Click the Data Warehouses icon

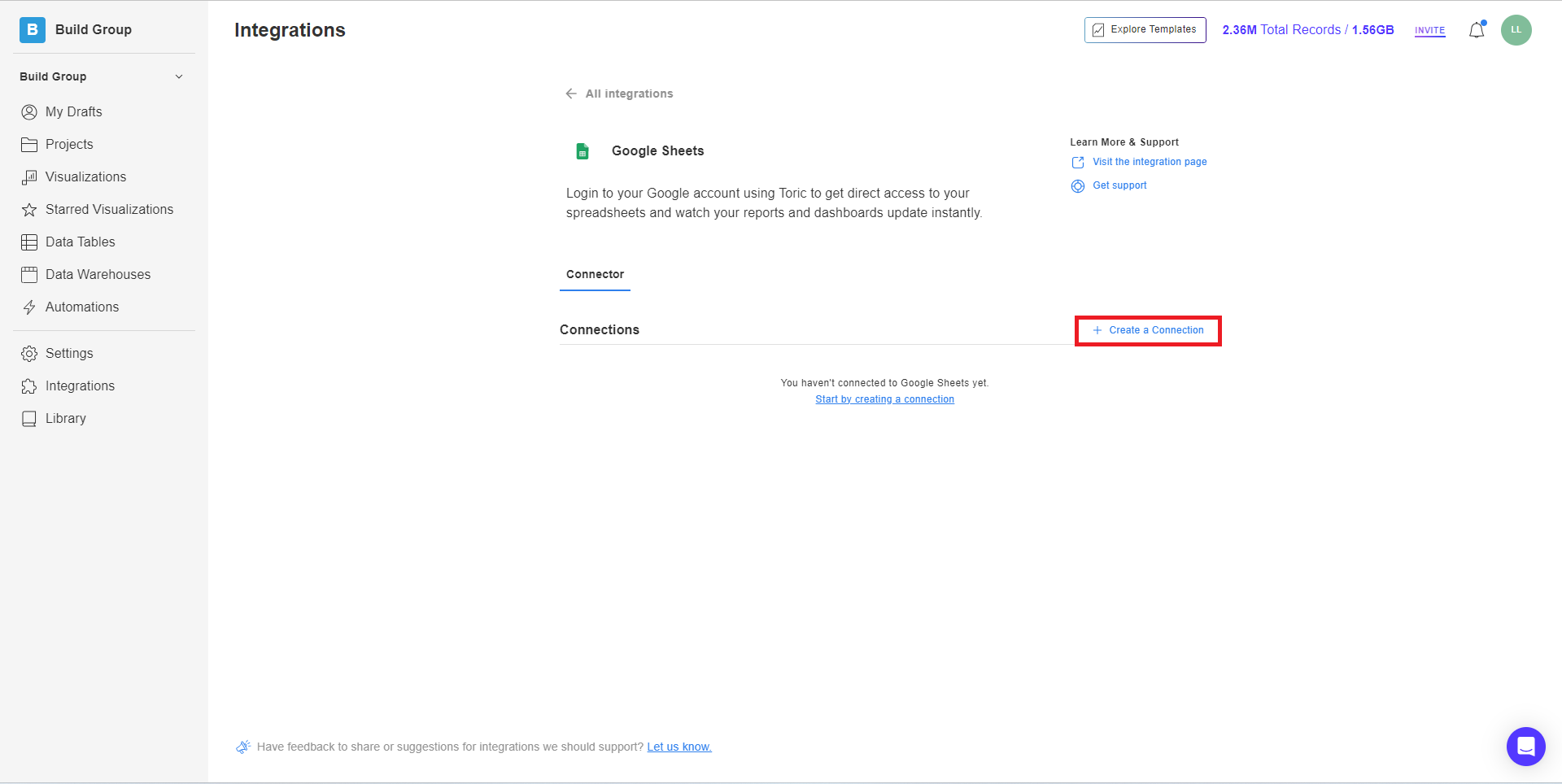point(29,274)
